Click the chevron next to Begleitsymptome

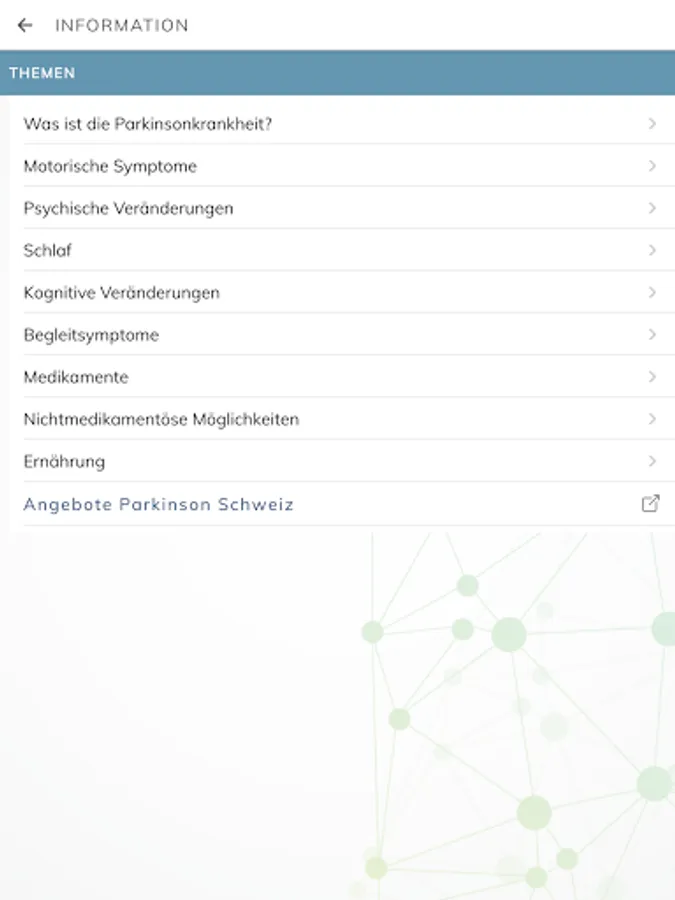[652, 335]
